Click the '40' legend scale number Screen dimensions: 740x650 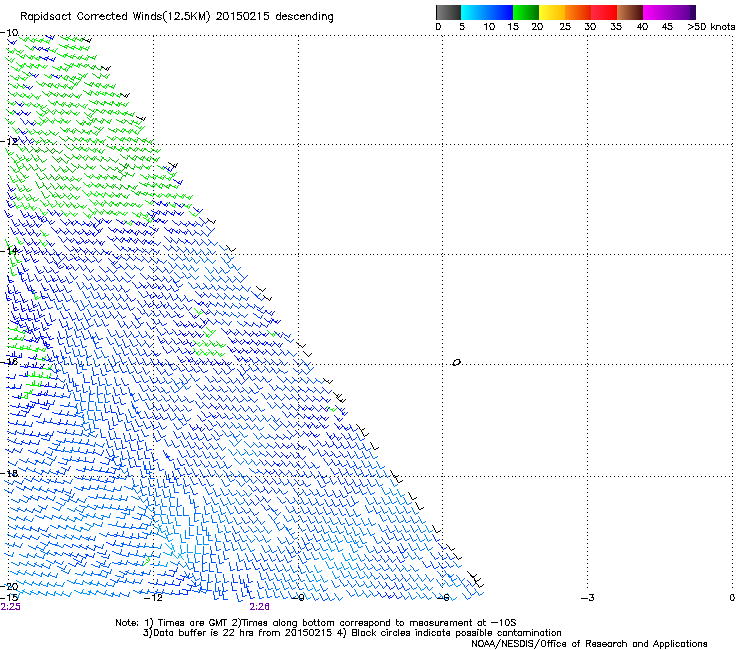[x=642, y=27]
